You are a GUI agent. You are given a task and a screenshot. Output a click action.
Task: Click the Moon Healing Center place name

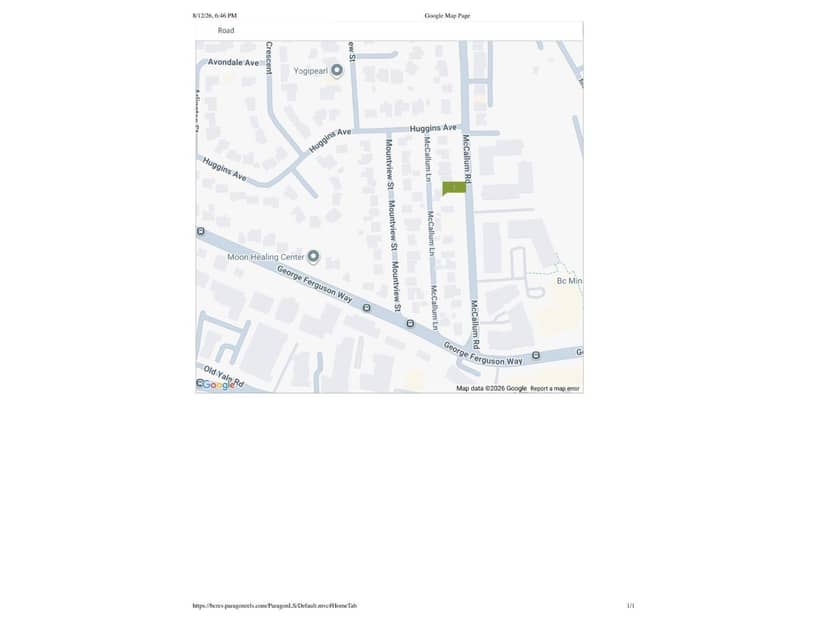click(266, 257)
